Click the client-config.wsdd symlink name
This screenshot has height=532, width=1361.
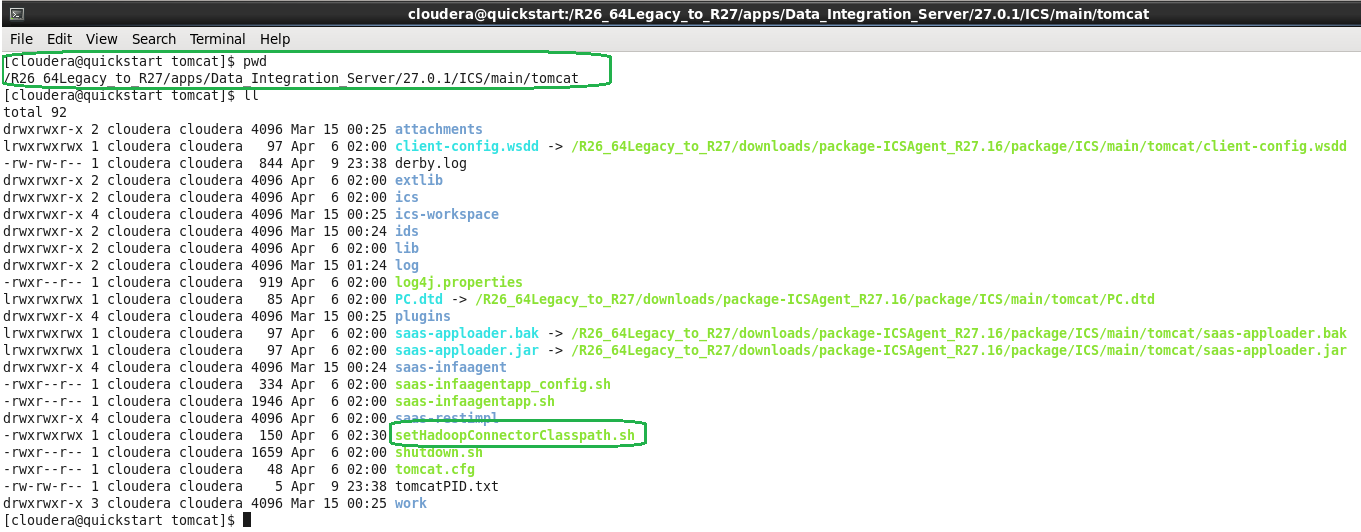tap(467, 146)
